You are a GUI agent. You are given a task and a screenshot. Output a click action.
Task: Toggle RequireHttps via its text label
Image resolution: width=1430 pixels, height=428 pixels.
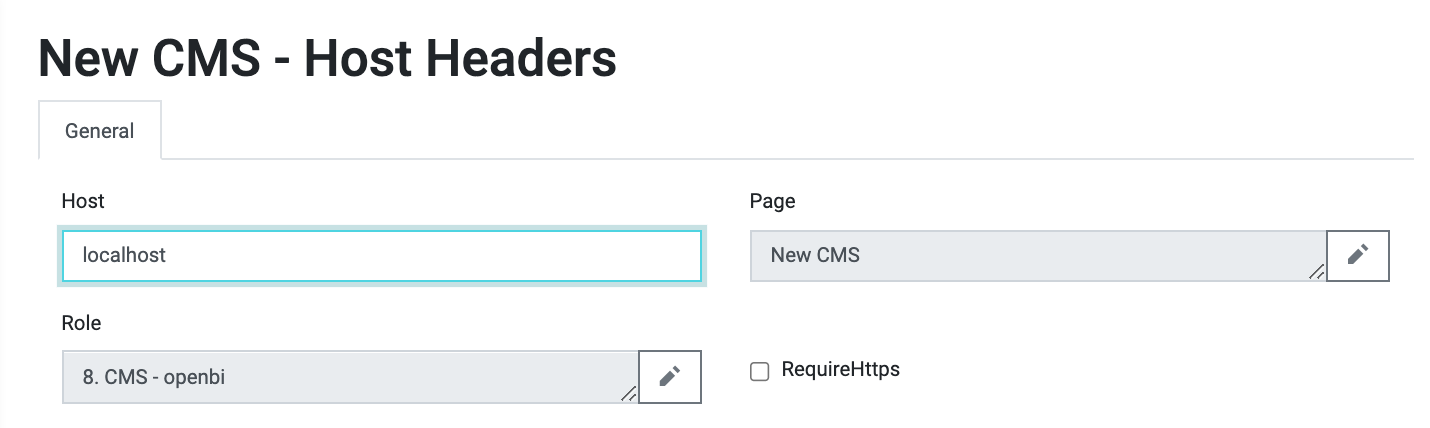(x=840, y=369)
